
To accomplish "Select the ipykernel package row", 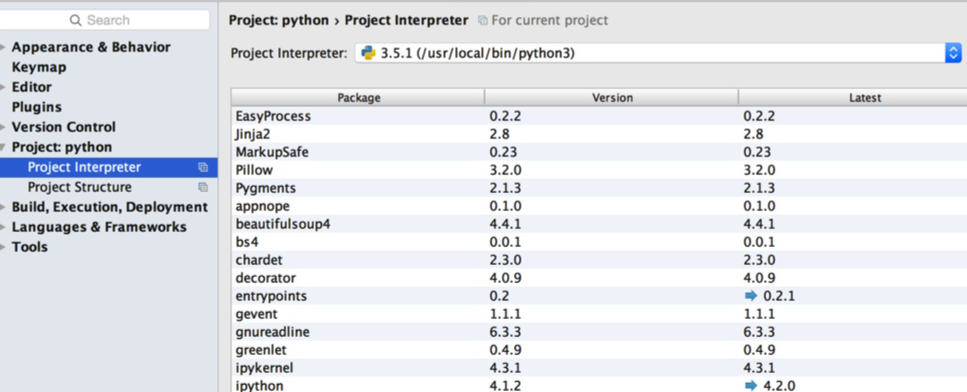I will (599, 368).
